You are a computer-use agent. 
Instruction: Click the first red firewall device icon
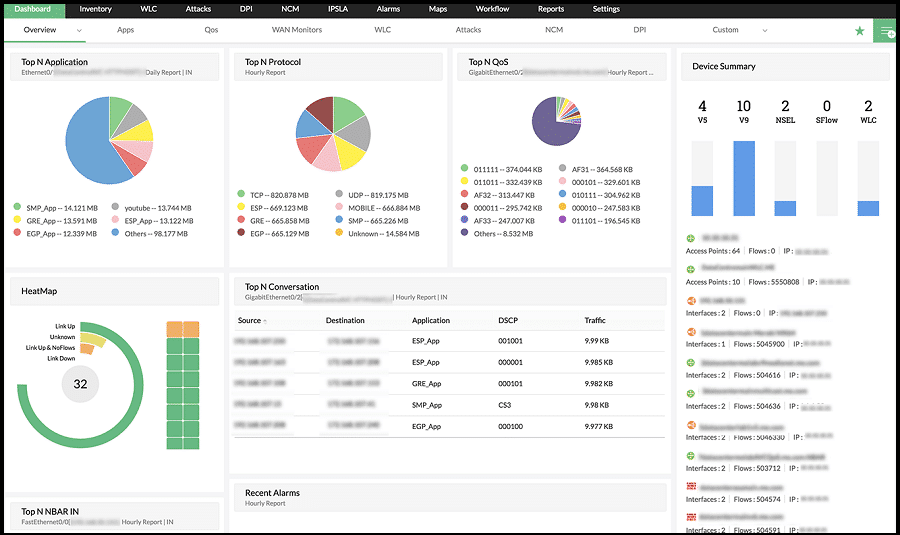691,486
